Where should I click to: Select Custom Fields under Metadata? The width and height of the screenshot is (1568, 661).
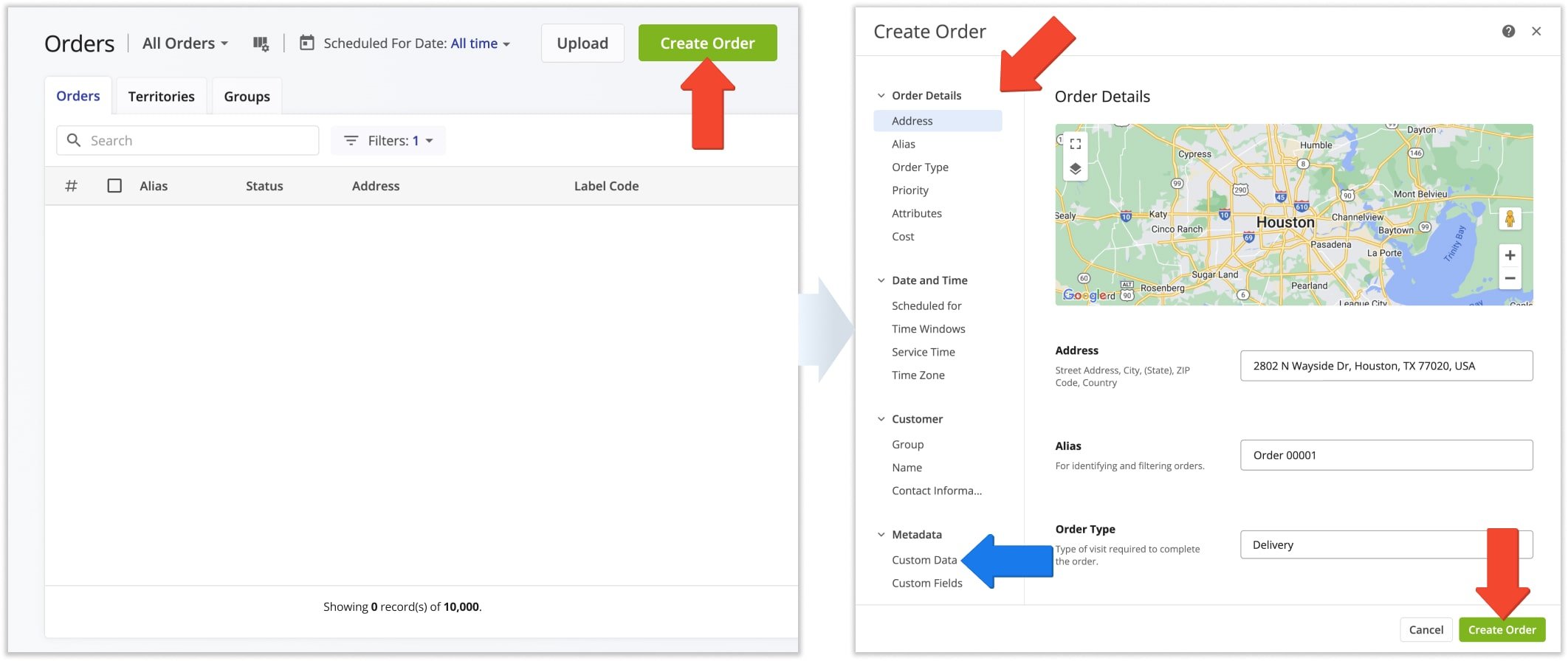click(x=926, y=583)
